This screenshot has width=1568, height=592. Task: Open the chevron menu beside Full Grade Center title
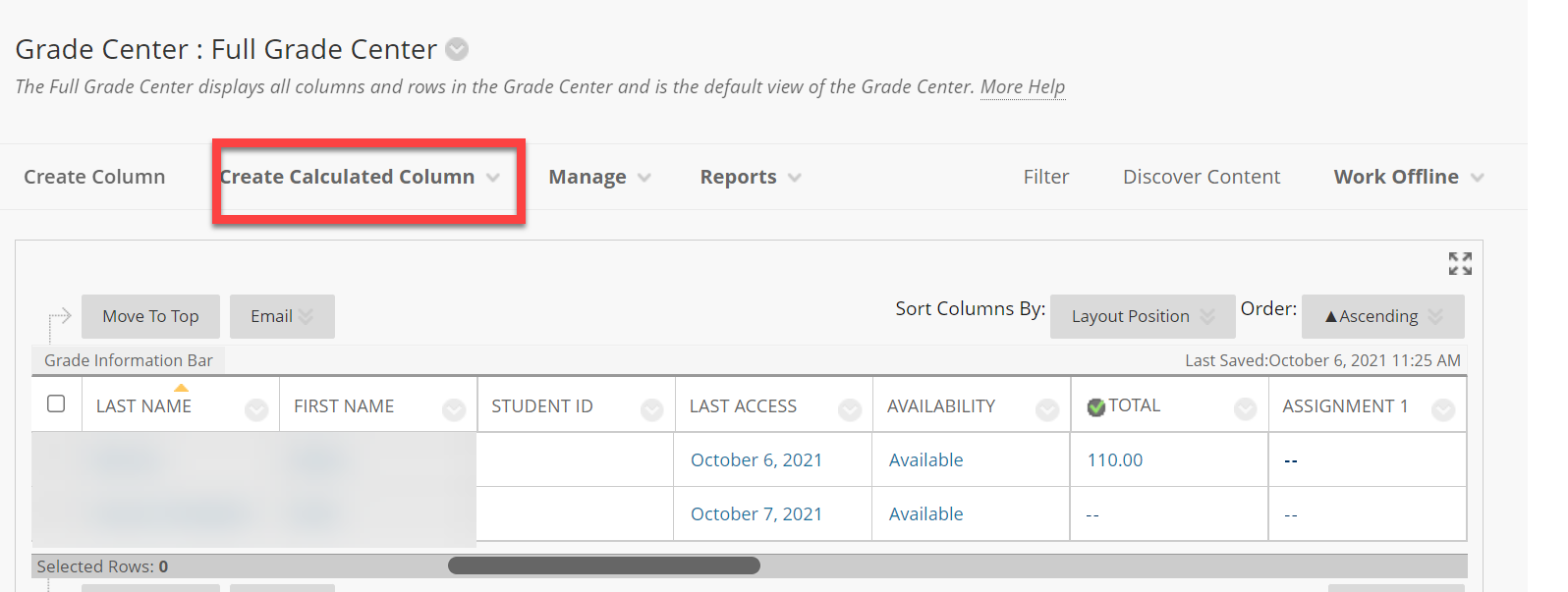click(x=457, y=49)
